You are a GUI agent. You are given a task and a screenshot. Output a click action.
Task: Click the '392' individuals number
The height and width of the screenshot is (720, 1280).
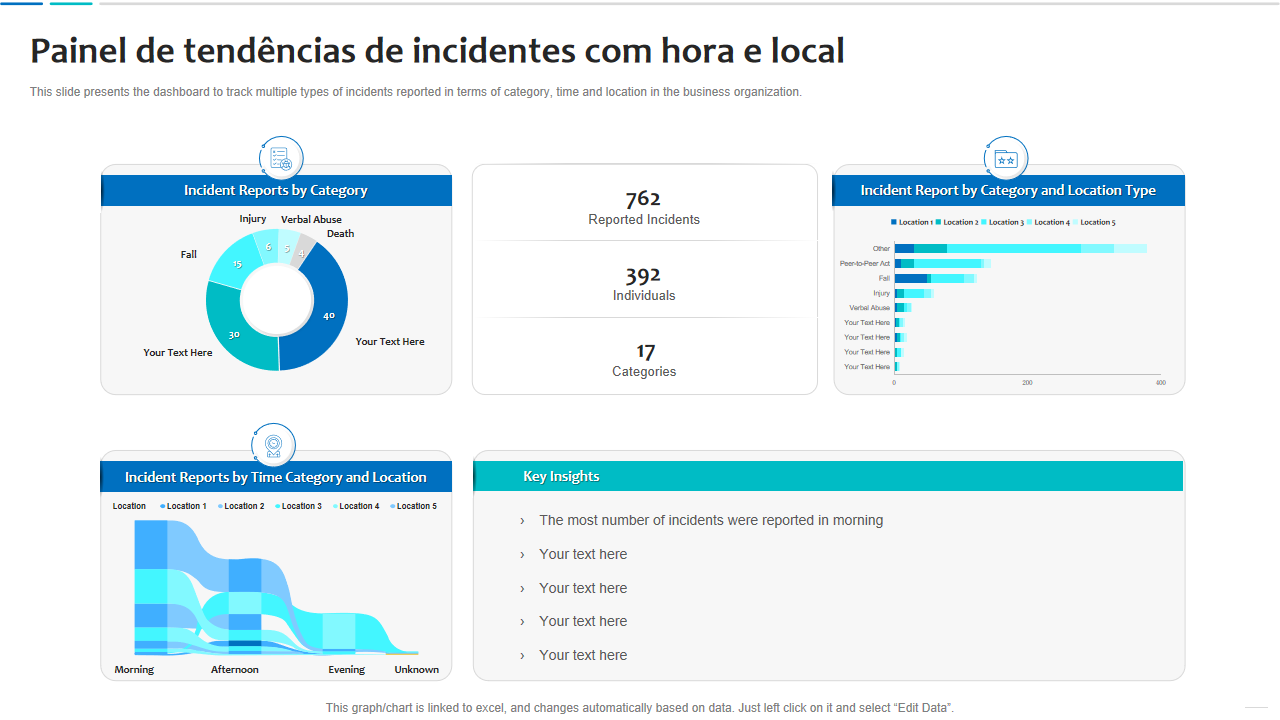644,275
